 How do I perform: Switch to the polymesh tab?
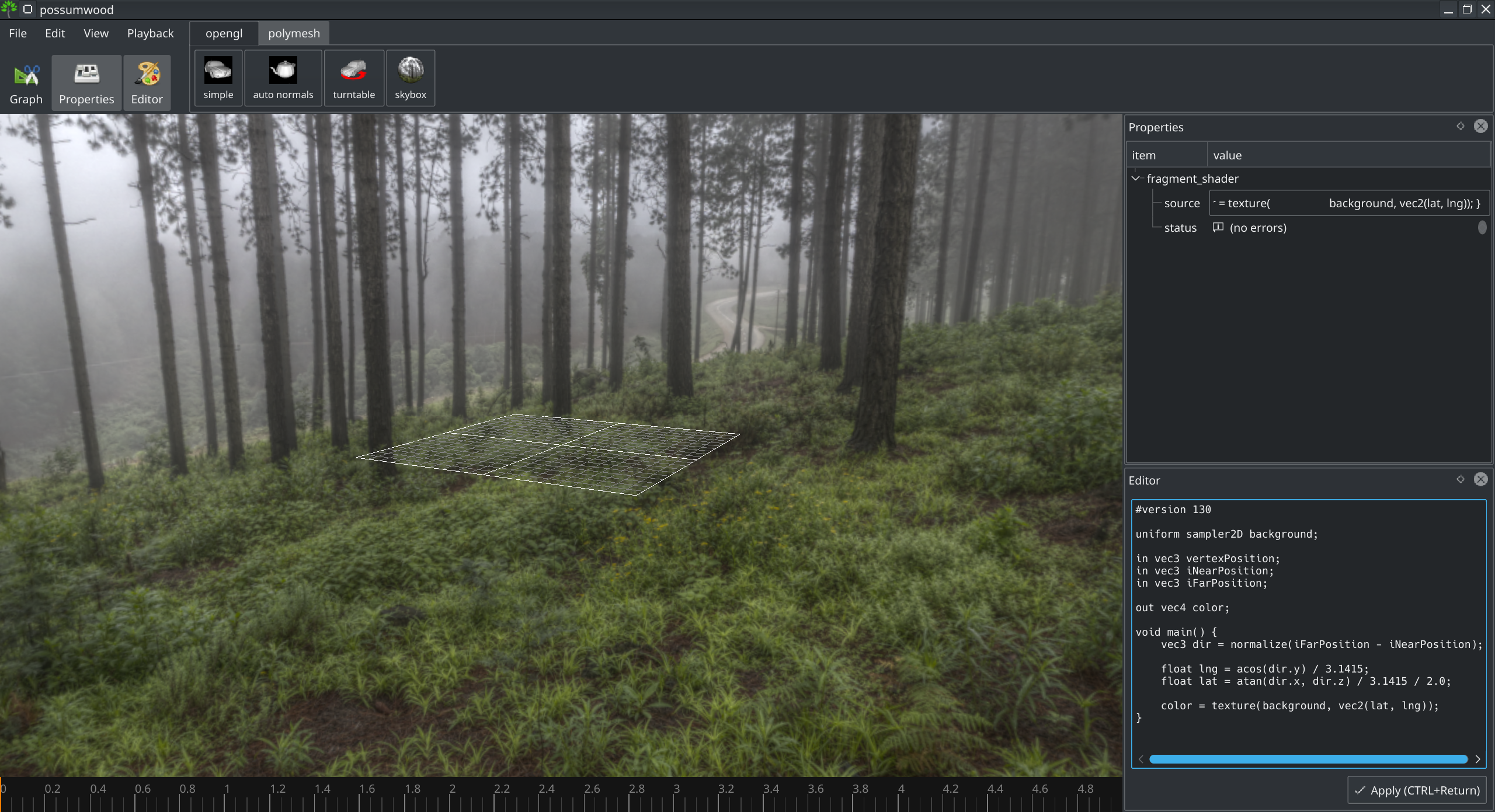[x=294, y=33]
